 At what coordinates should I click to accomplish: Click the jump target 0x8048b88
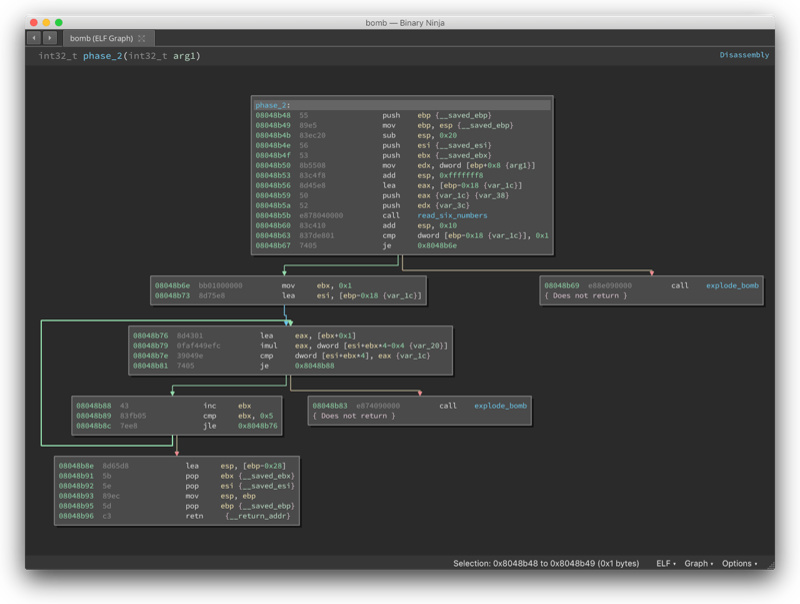(x=314, y=366)
